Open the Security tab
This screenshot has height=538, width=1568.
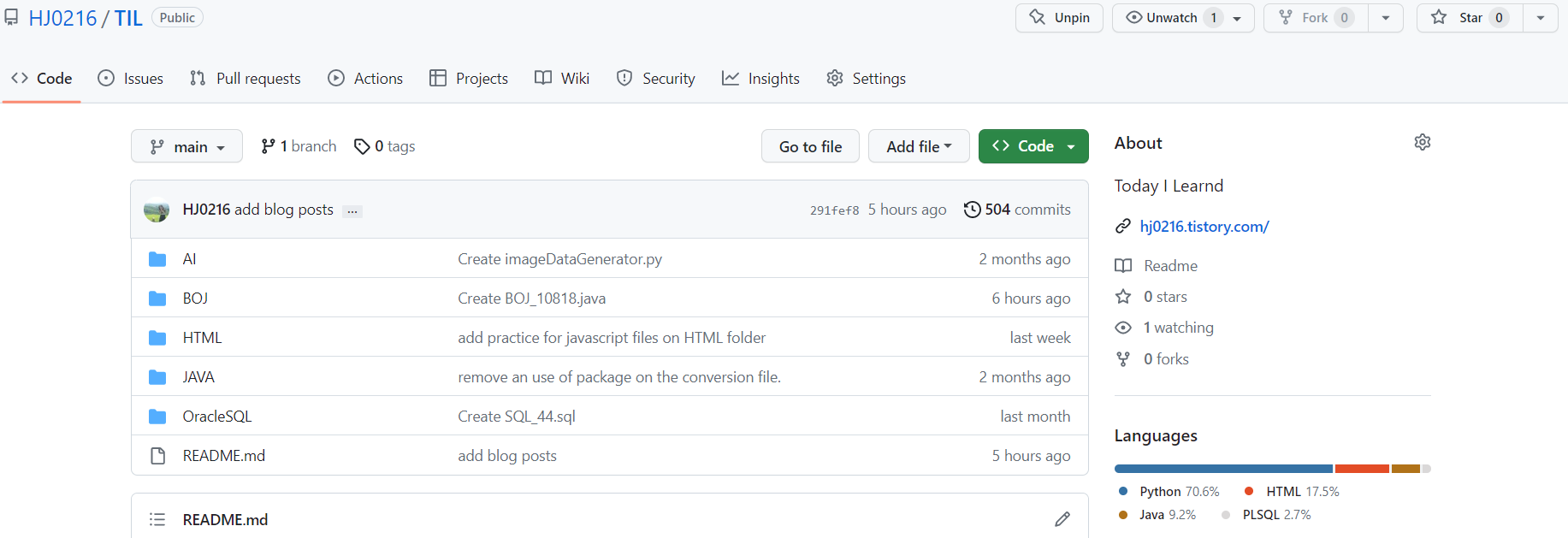[x=656, y=79]
